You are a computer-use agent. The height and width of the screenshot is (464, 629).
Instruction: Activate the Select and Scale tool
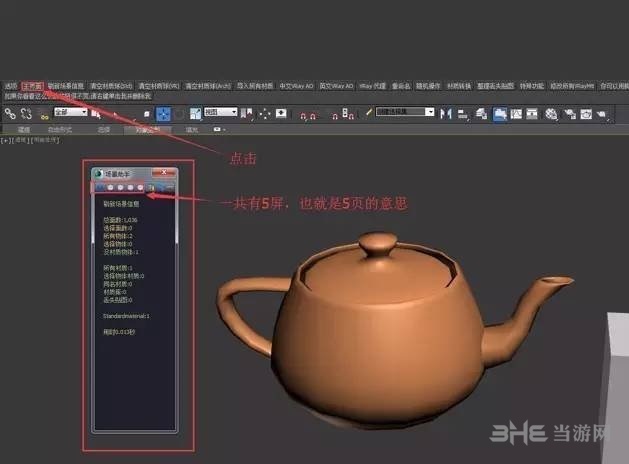pos(195,114)
